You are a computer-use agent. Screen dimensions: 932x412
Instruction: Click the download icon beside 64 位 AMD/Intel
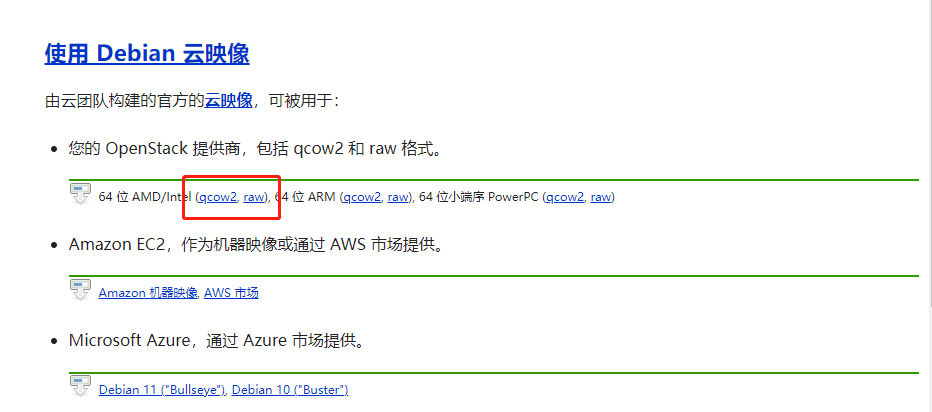80,194
